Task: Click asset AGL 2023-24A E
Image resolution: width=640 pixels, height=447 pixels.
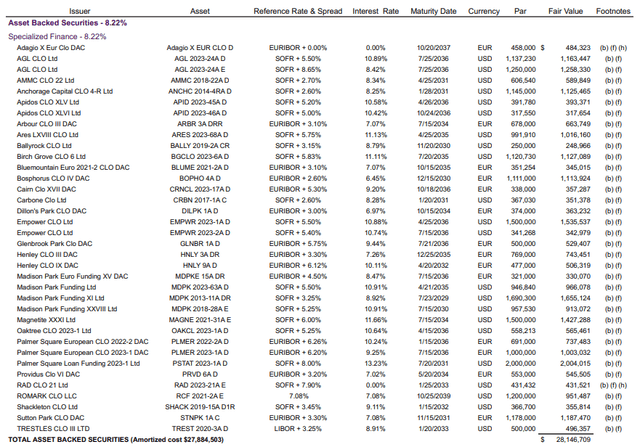Action: click(x=200, y=69)
